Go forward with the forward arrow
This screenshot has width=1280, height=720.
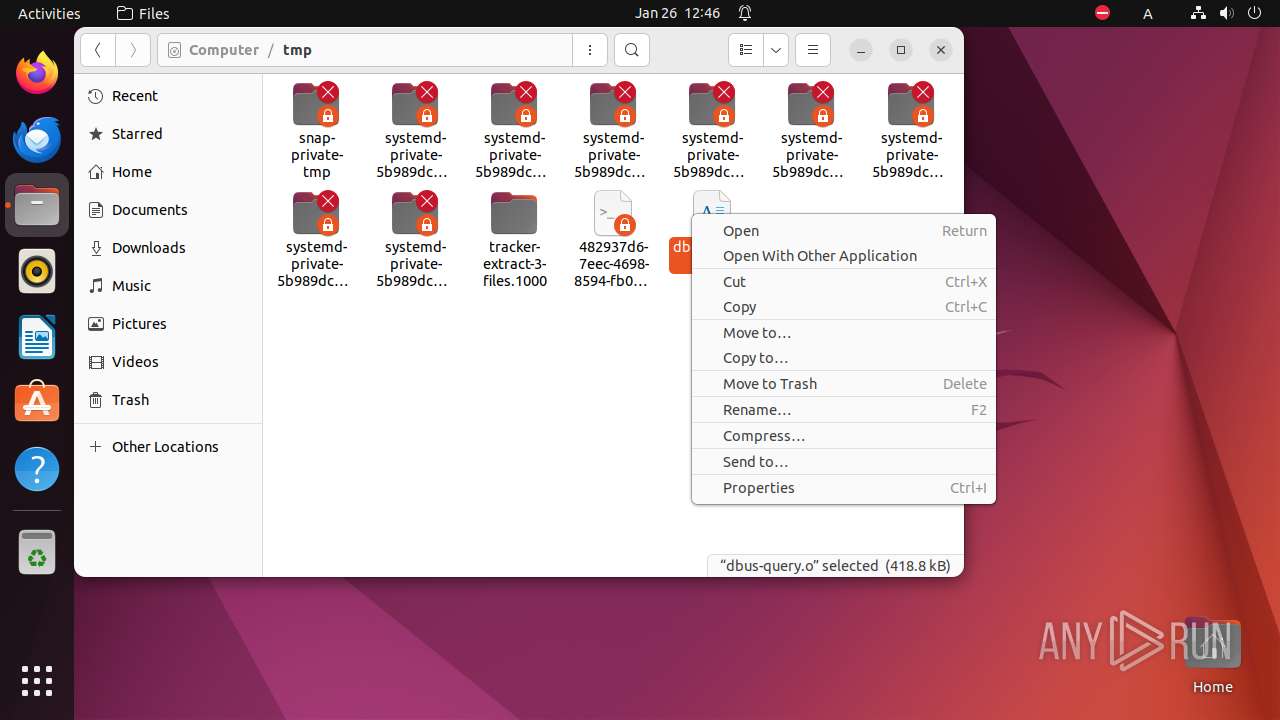133,50
